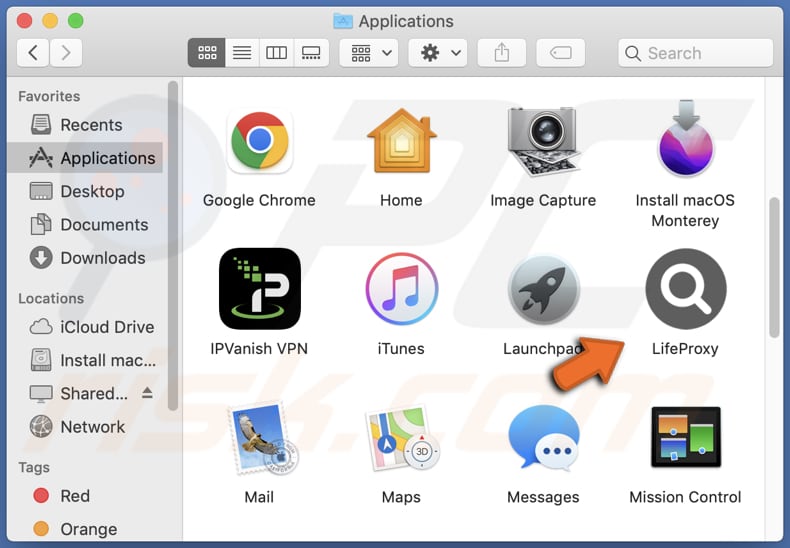Viewport: 790px width, 548px height.
Task: Select the Messages app icon
Action: pos(543,438)
